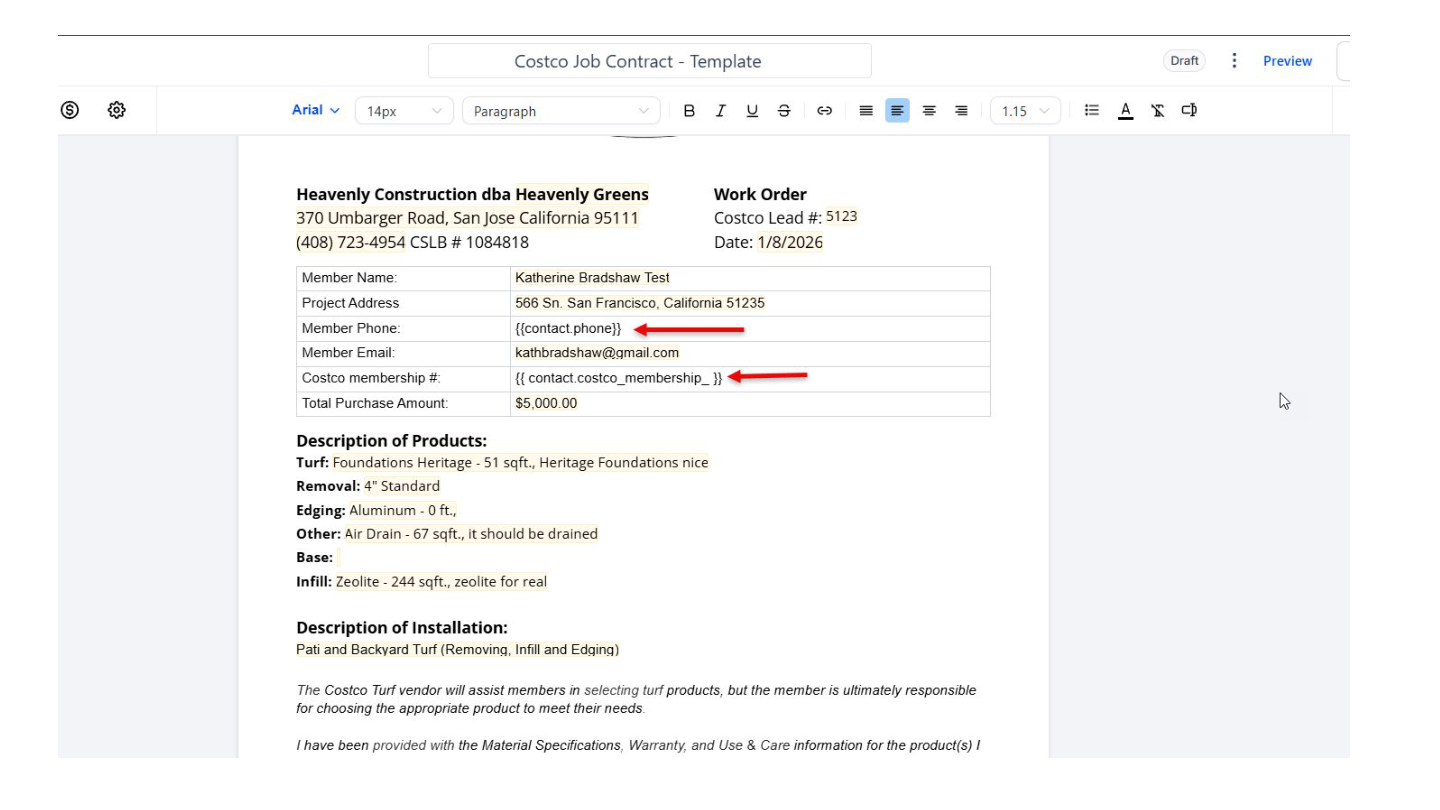The height and width of the screenshot is (810, 1440).
Task: Click the 4" Standard removal value
Action: (x=402, y=486)
